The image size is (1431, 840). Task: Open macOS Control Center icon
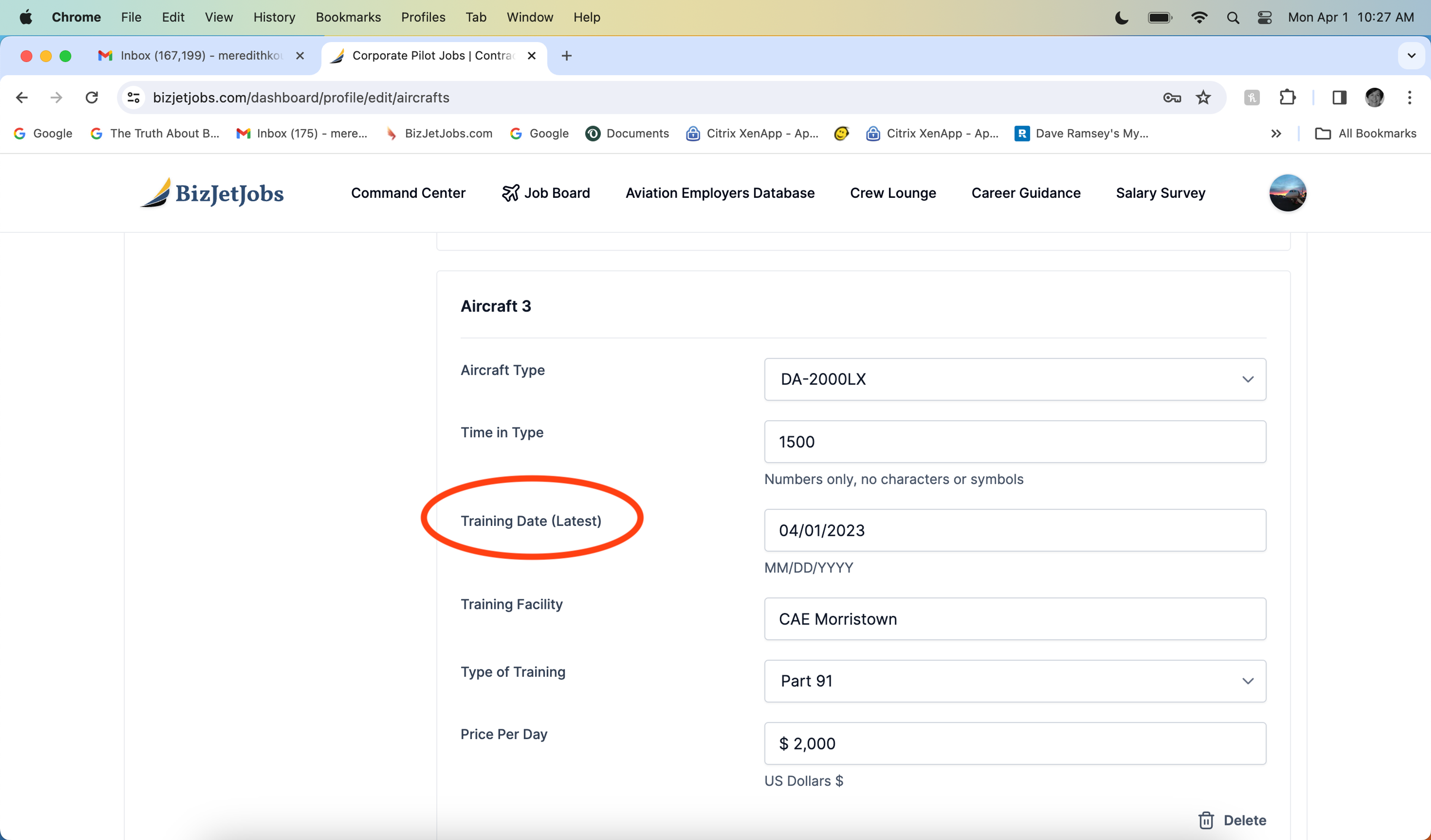coord(1264,17)
